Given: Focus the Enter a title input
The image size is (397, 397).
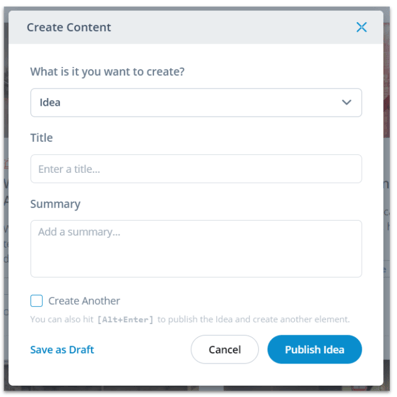Looking at the screenshot, I should click(196, 169).
